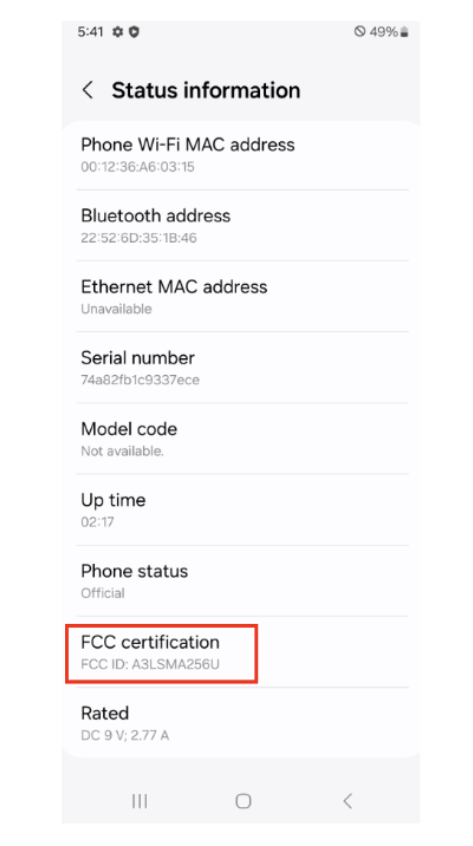Tap the Home navigation button
Image resolution: width=473 pixels, height=846 pixels.
243,801
